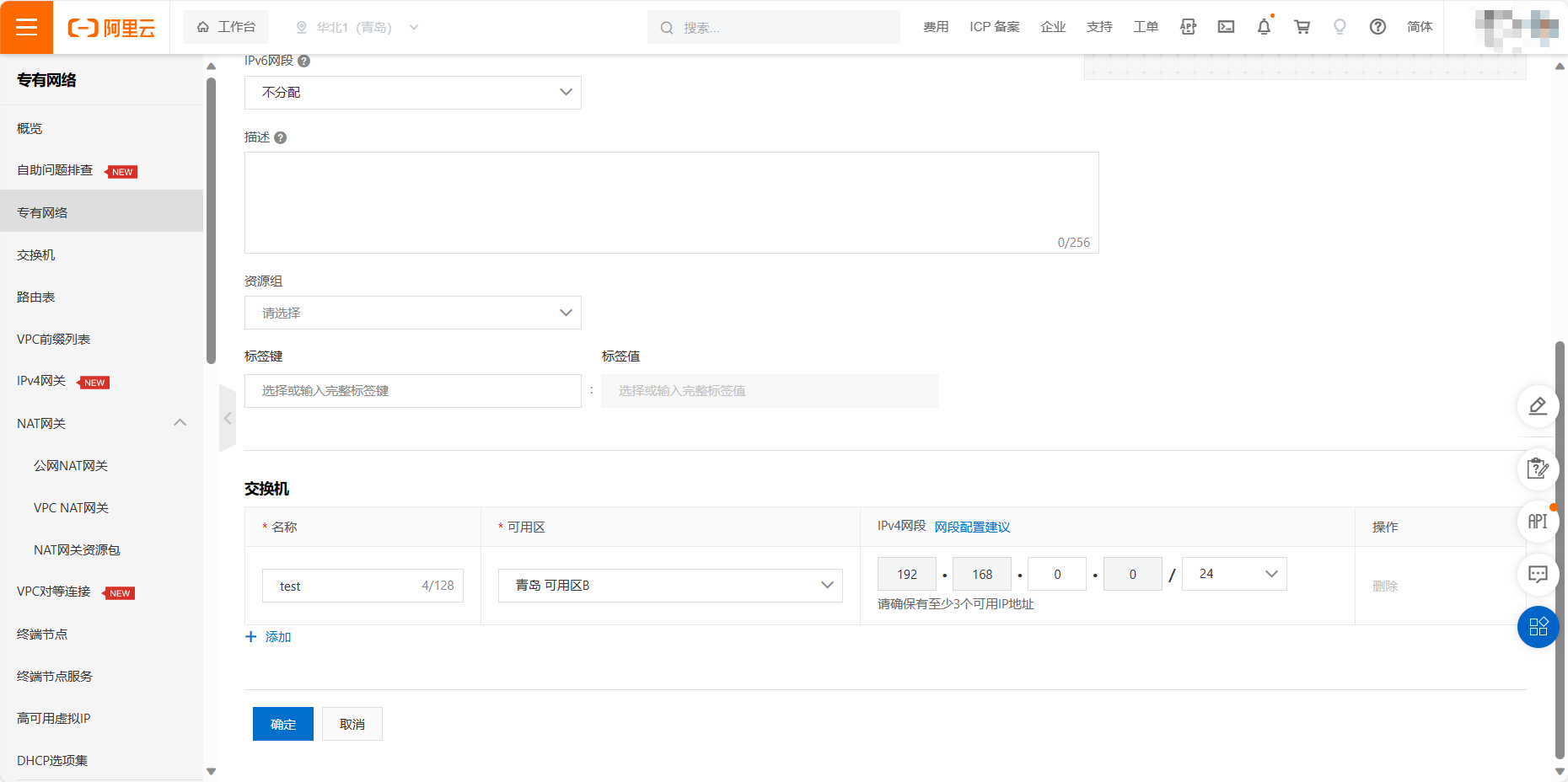Click the Alibaba Cloud logo
Image resolution: width=1568 pixels, height=782 pixels.
pos(111,28)
